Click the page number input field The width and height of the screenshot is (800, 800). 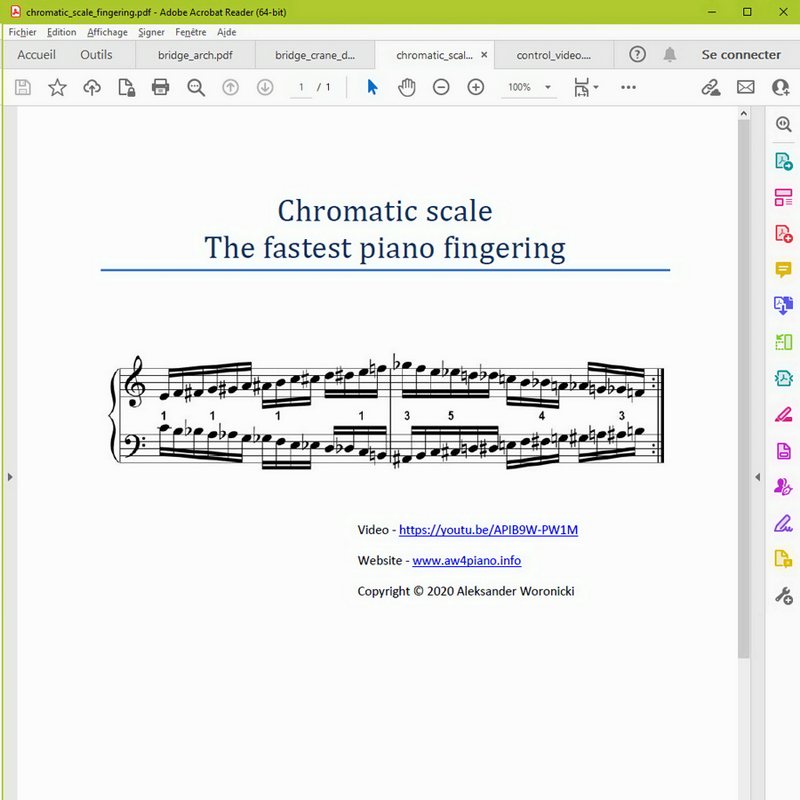[301, 88]
